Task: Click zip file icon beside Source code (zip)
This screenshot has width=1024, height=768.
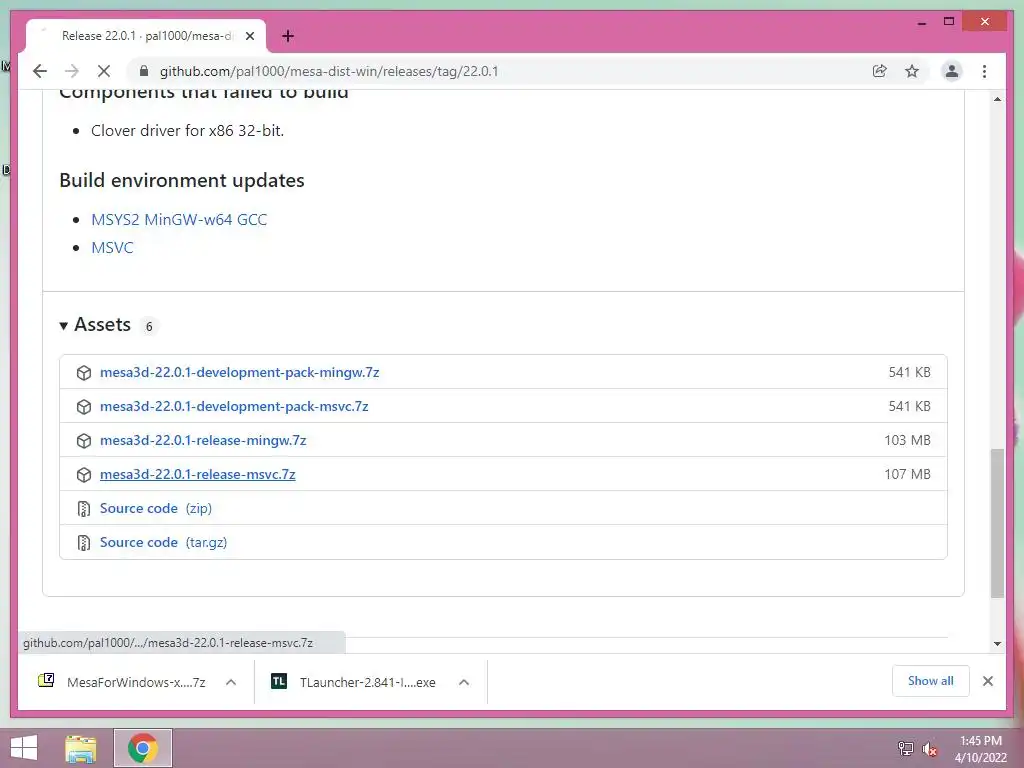Action: coord(84,509)
